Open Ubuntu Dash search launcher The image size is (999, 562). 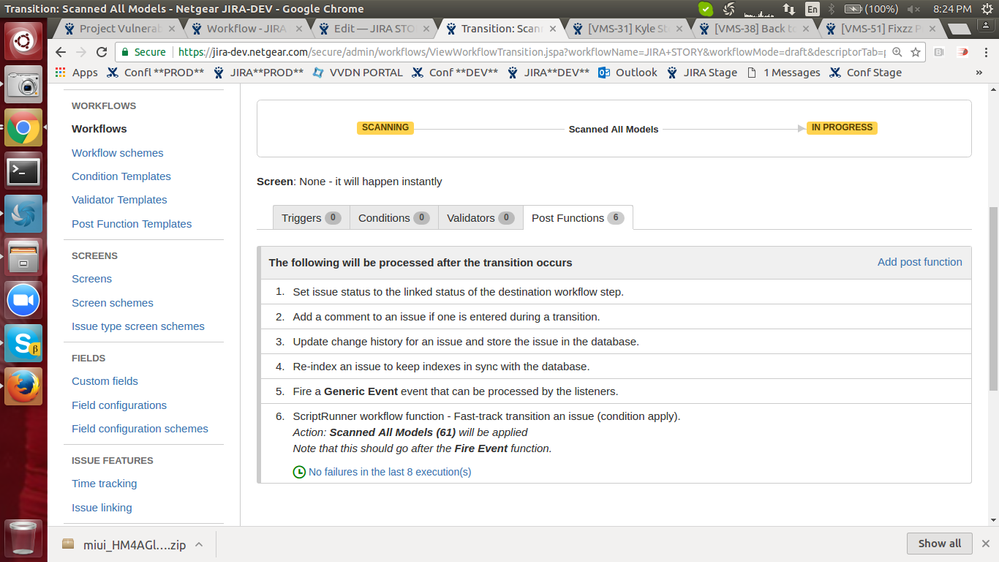(24, 41)
